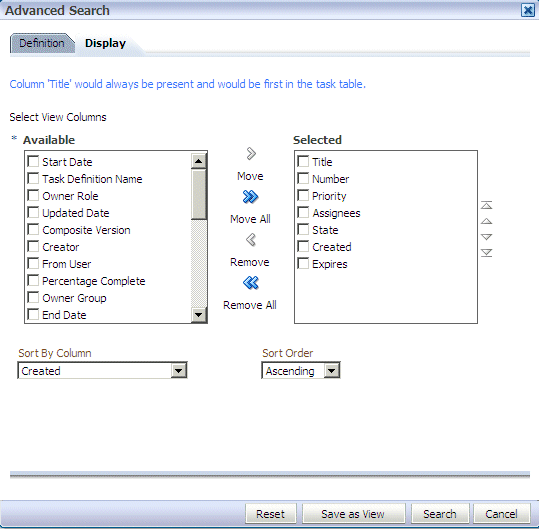Click the double-arrow Move All icon
This screenshot has height=529, width=539.
[x=250, y=197]
